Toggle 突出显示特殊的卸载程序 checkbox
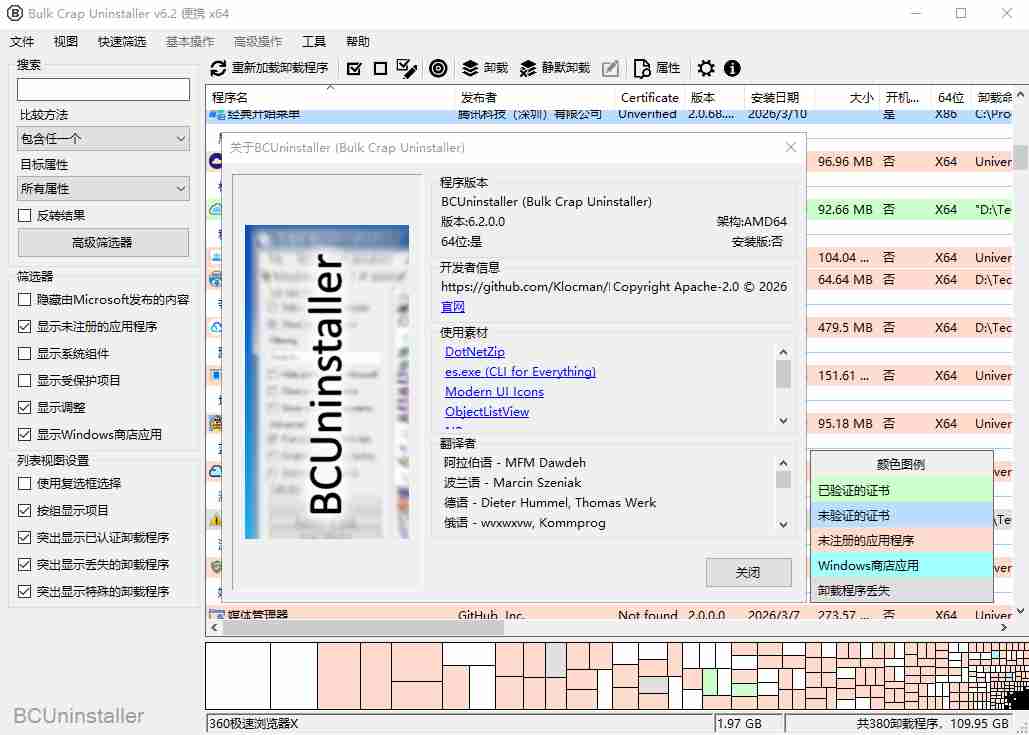The height and width of the screenshot is (735, 1029). (x=25, y=591)
